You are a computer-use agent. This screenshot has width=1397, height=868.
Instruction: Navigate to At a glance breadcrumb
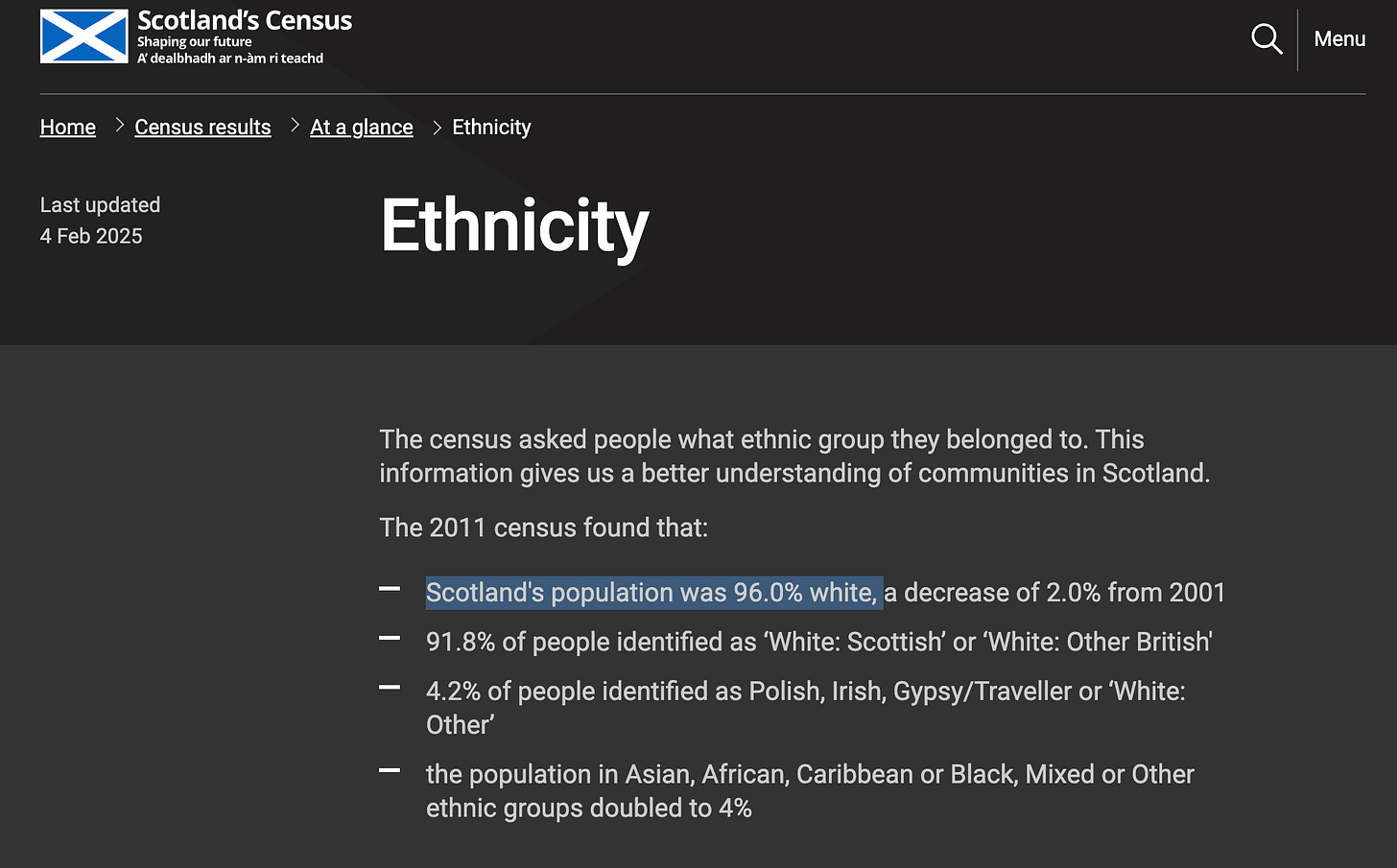tap(362, 127)
